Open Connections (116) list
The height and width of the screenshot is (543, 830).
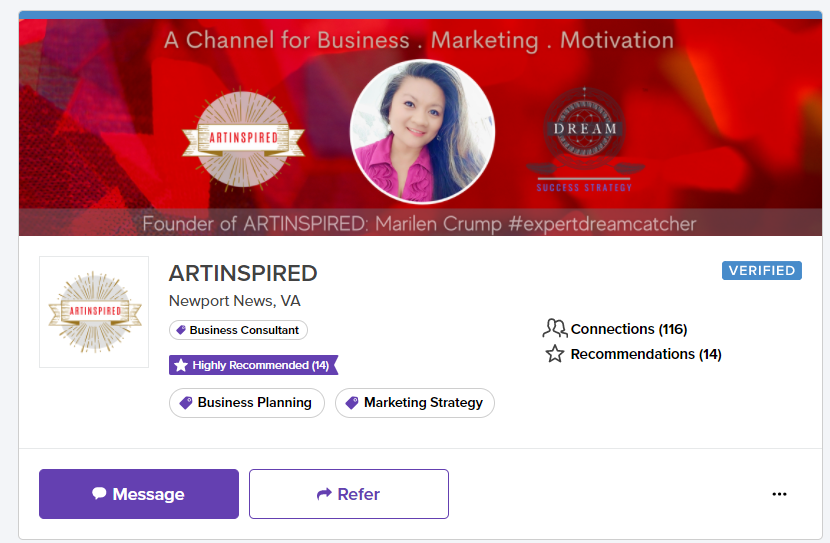click(628, 329)
